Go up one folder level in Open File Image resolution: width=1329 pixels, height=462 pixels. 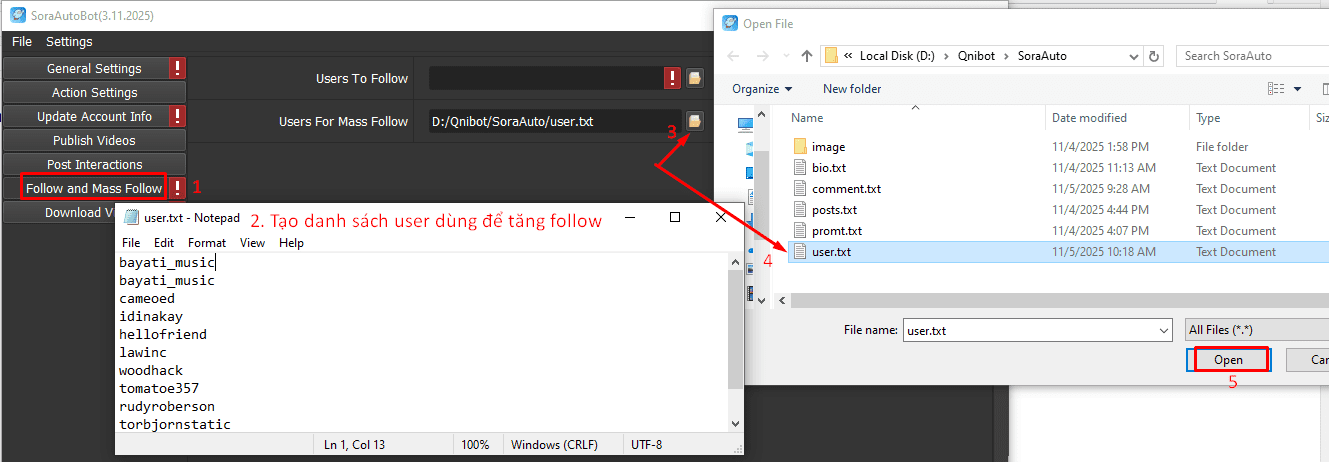(x=807, y=56)
